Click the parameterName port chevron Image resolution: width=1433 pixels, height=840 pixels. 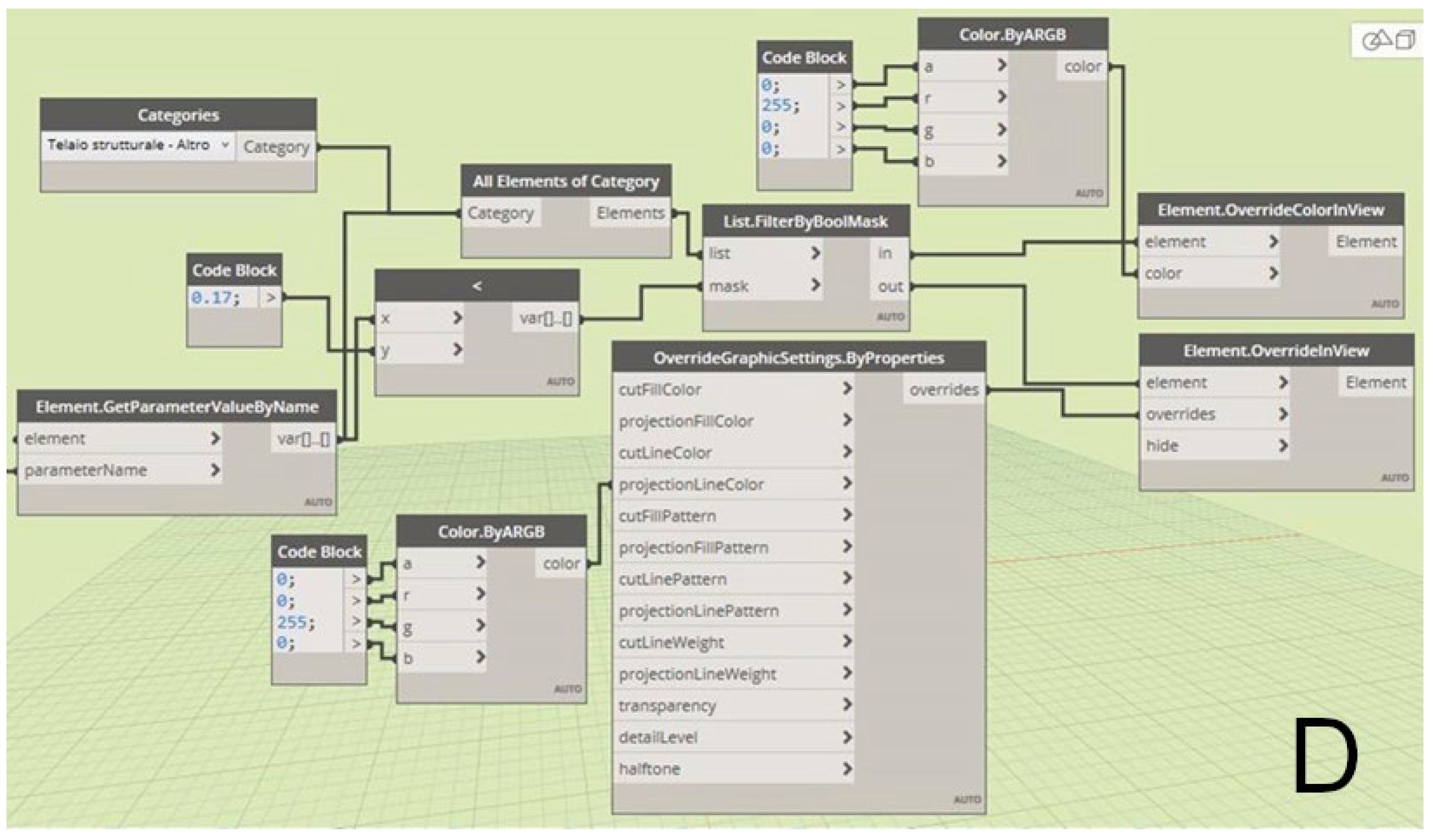(x=215, y=470)
